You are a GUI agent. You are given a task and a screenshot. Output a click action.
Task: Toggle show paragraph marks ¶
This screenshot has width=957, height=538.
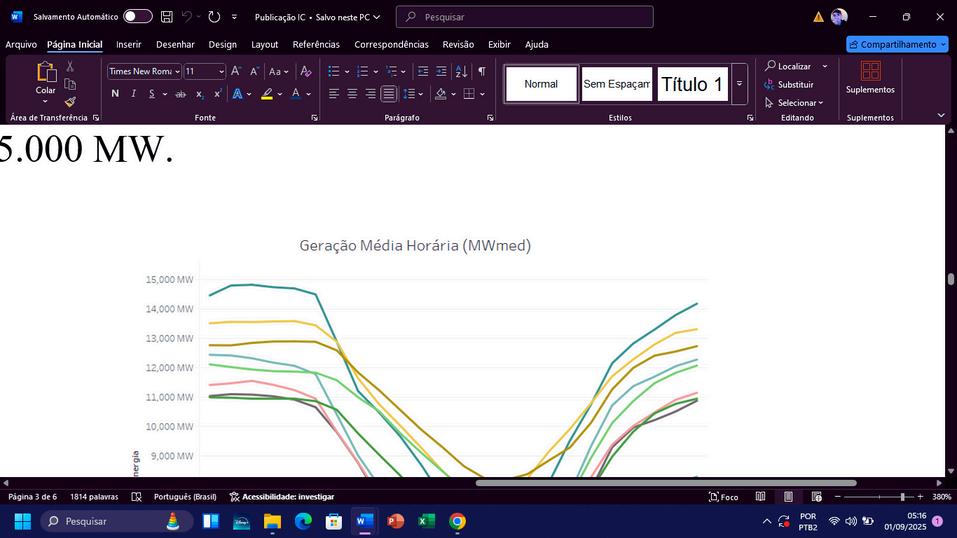pos(482,71)
